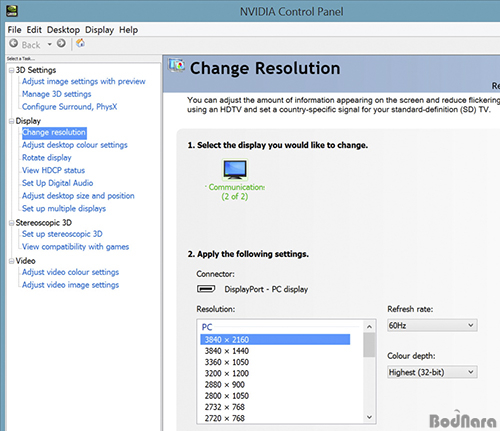
Task: Click the NVIDIA logo icon in title bar
Action: pyautogui.click(x=12, y=11)
